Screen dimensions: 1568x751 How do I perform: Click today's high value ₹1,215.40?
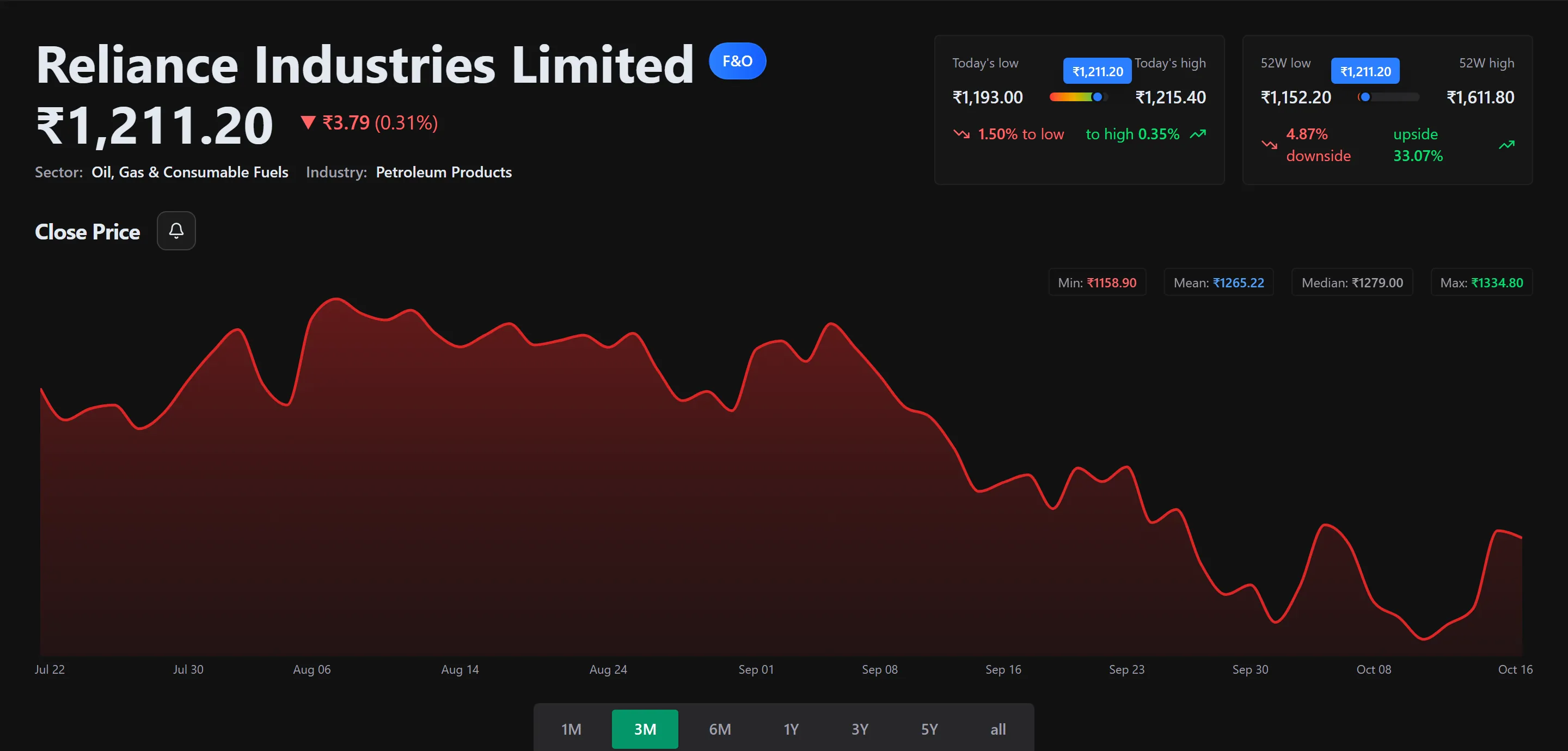tap(1171, 97)
